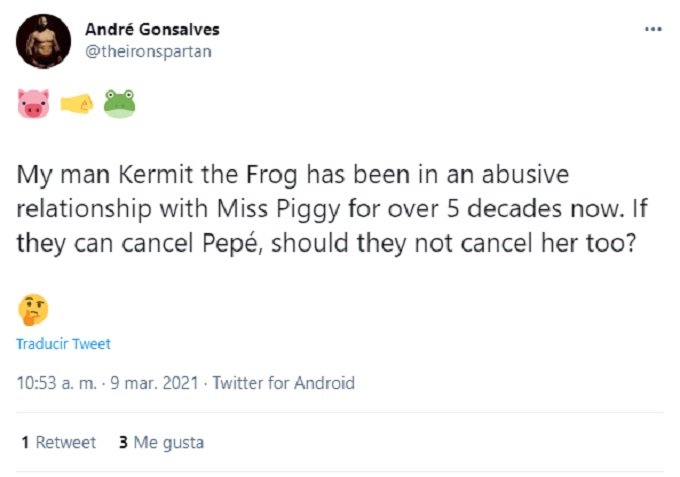Open the 10:53 a. m. timestamp link
This screenshot has width=680, height=477.
point(56,383)
